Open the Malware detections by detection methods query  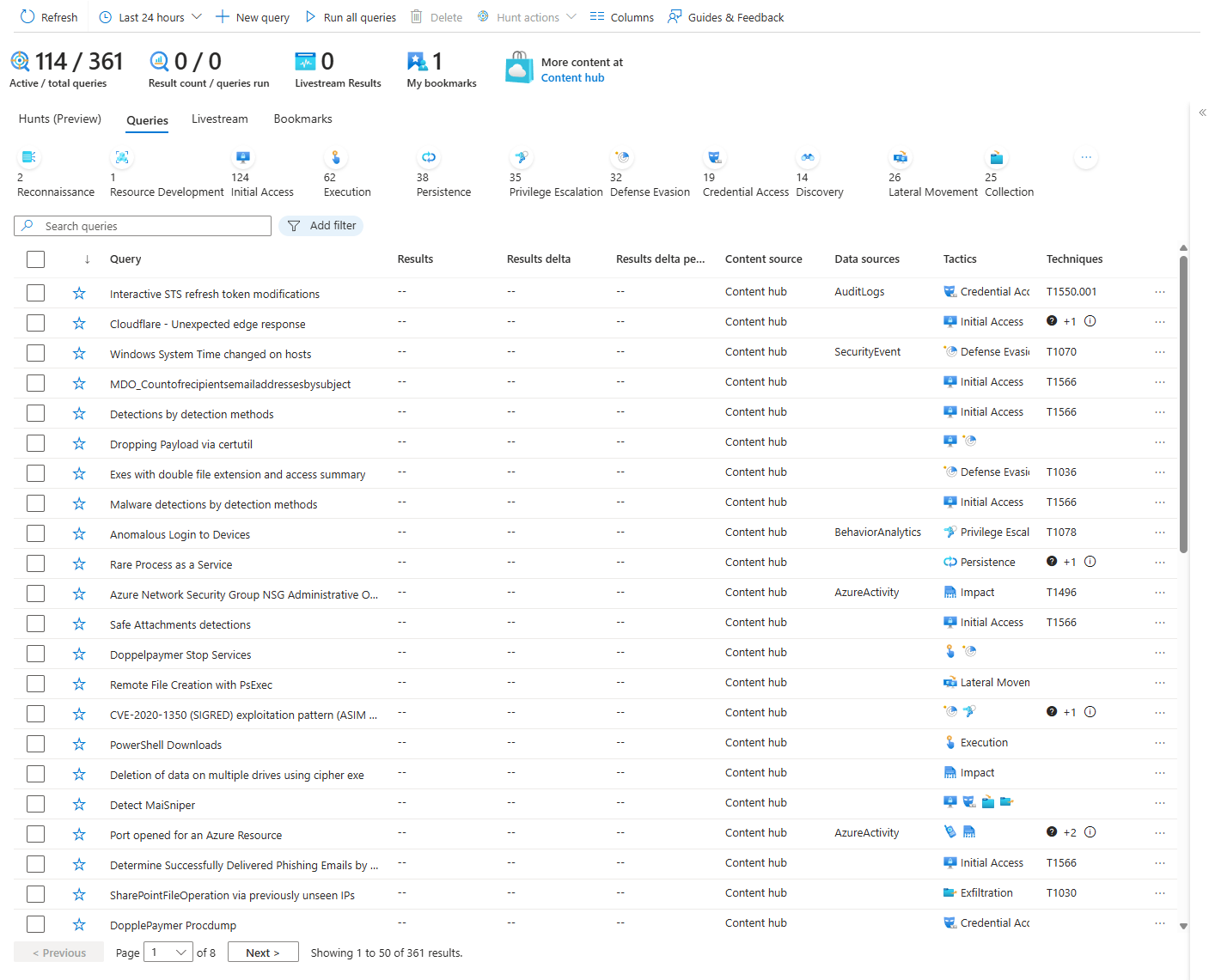[213, 504]
